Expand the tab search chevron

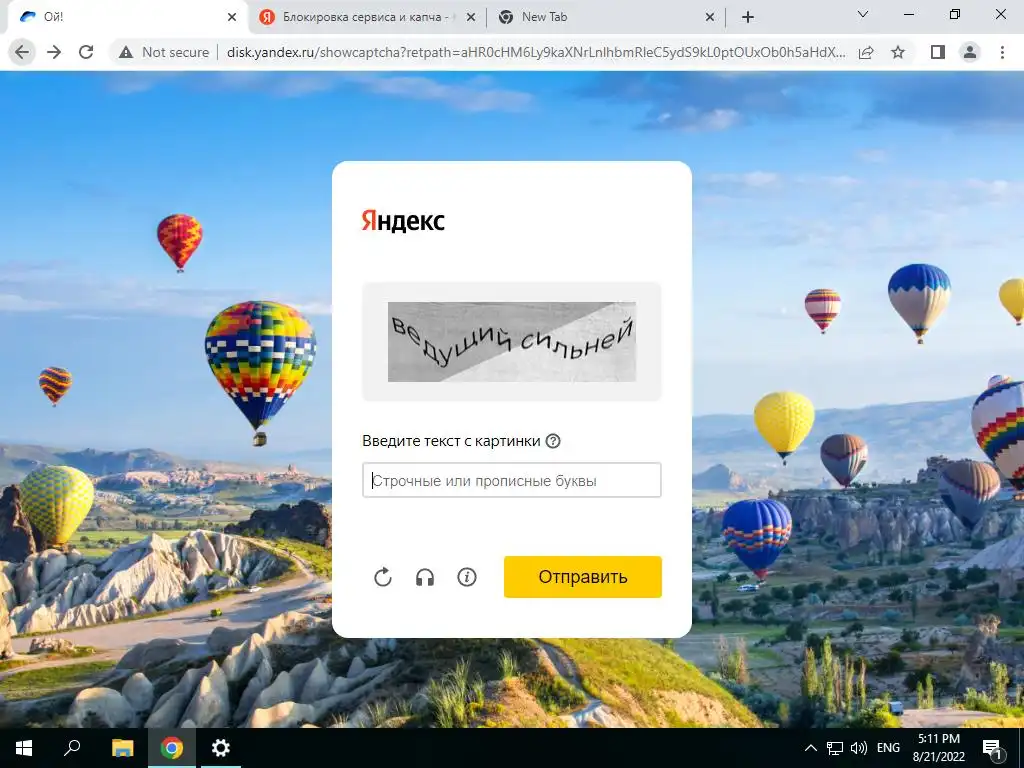pyautogui.click(x=863, y=14)
